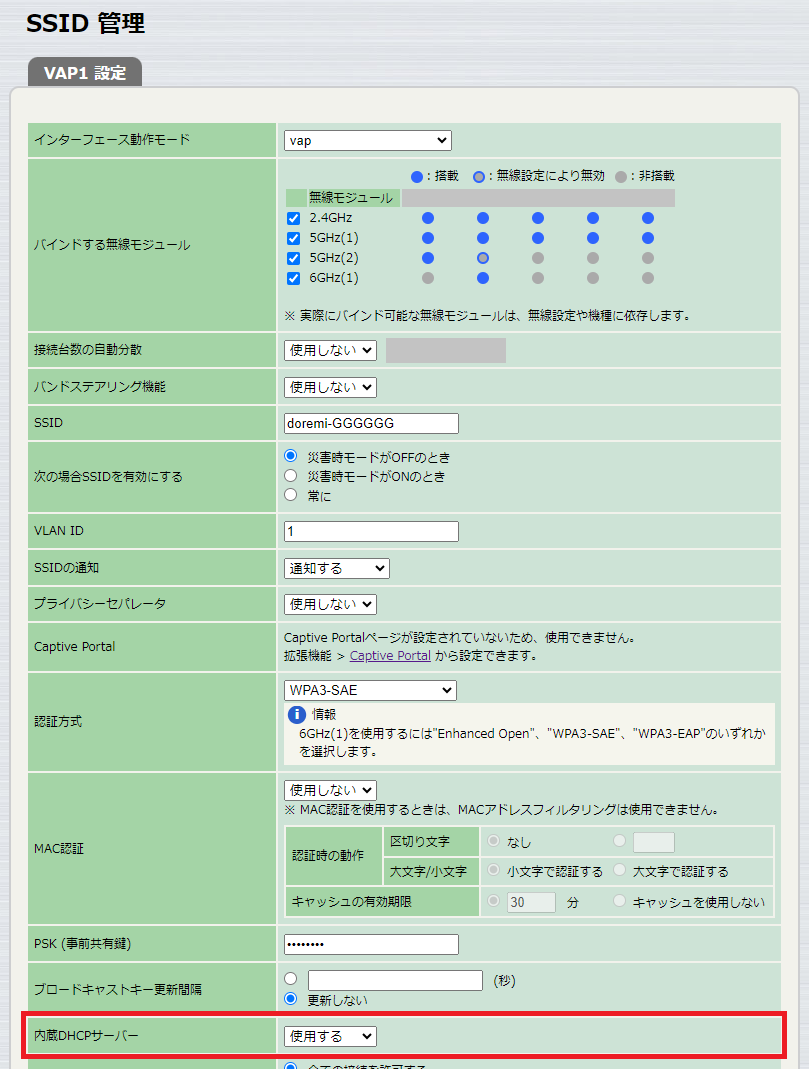The height and width of the screenshot is (1069, 809).
Task: Open the SSIDの通知 dropdown
Action: (336, 567)
